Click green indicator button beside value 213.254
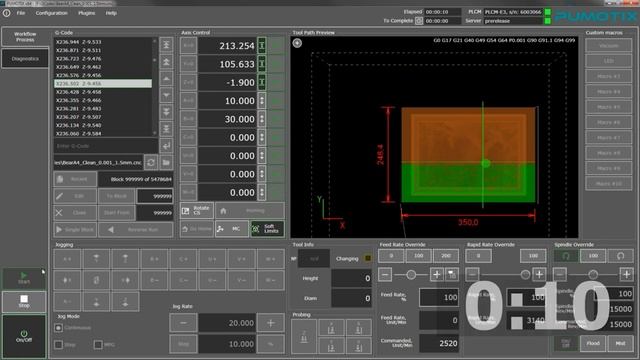640x360 pixels. [262, 46]
